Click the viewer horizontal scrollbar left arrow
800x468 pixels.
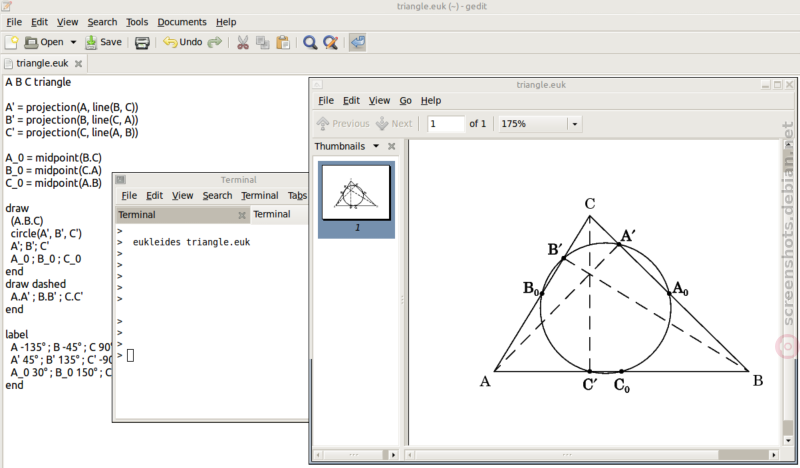[410, 455]
